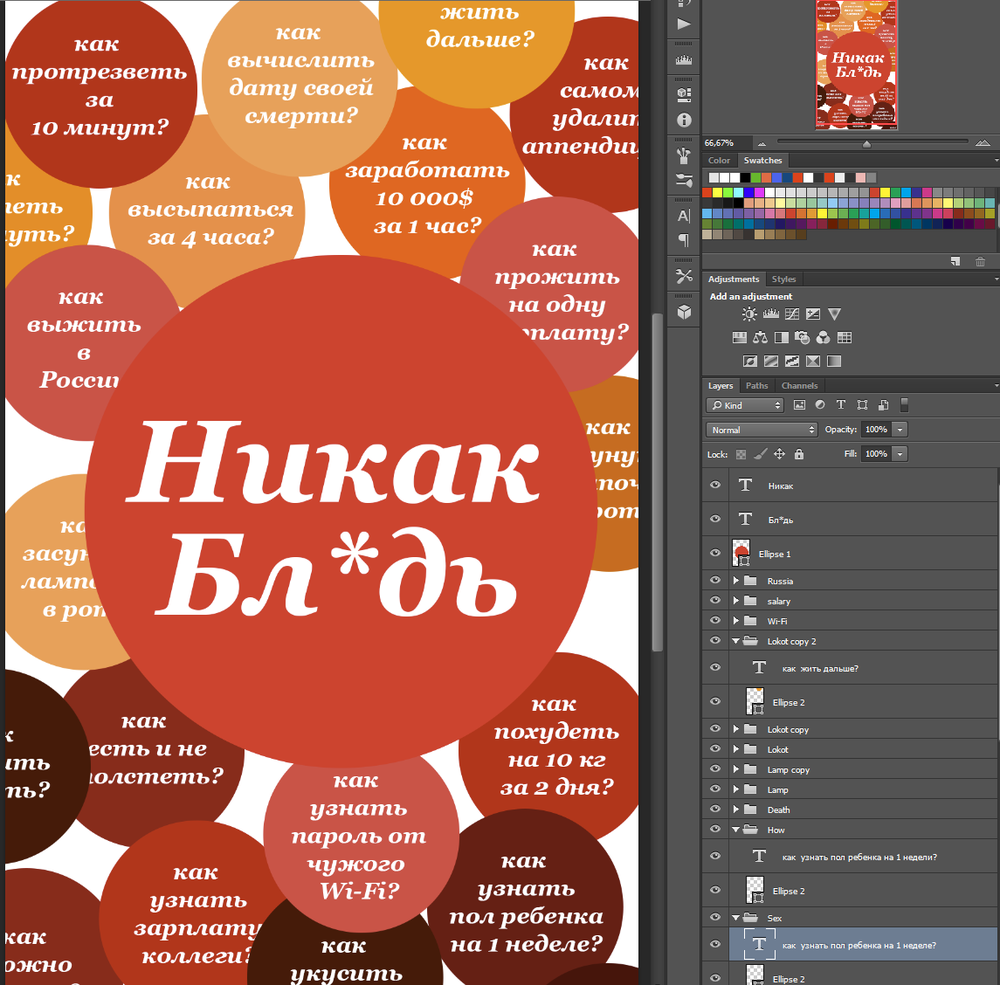Toggle visibility of the Russia group
The image size is (1000, 985).
[715, 581]
